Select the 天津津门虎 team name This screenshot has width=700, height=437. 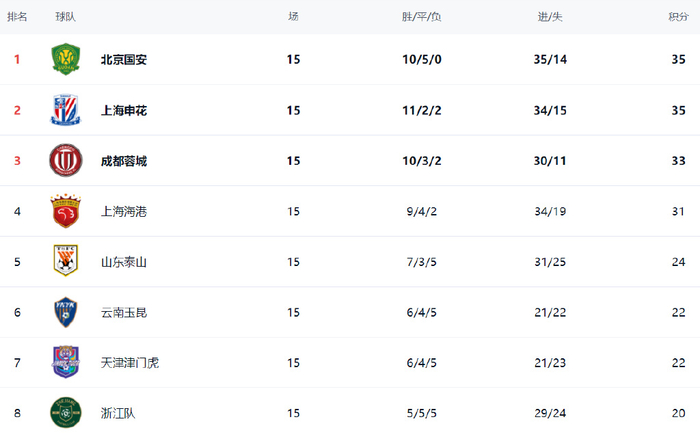click(x=130, y=362)
